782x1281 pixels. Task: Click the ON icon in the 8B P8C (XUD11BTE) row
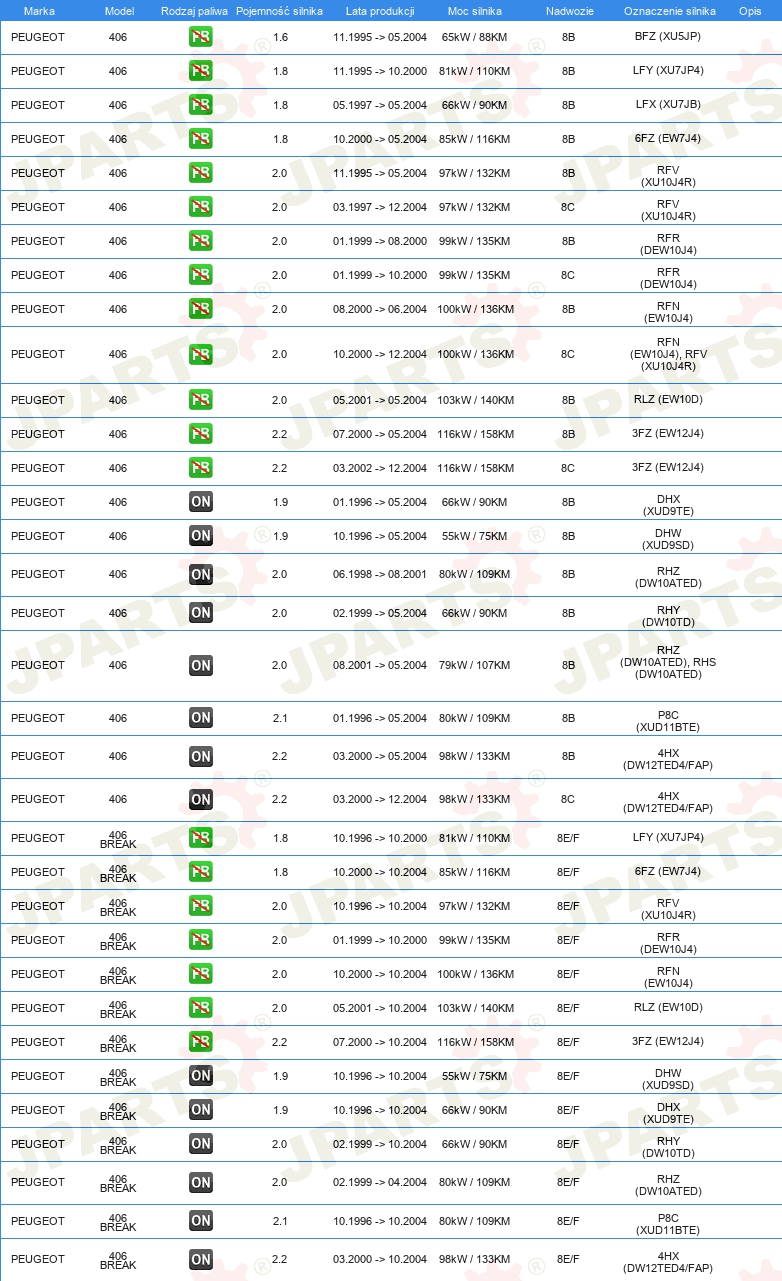coord(201,718)
